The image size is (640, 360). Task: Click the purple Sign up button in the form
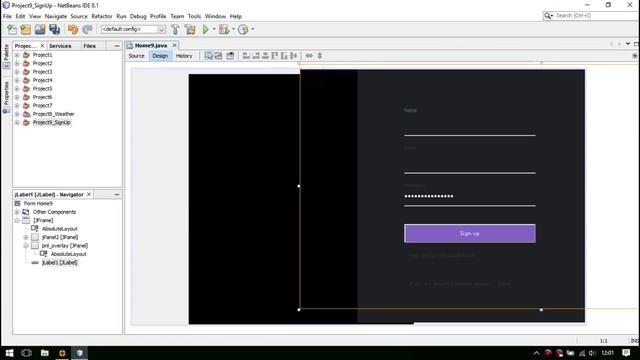tap(470, 233)
